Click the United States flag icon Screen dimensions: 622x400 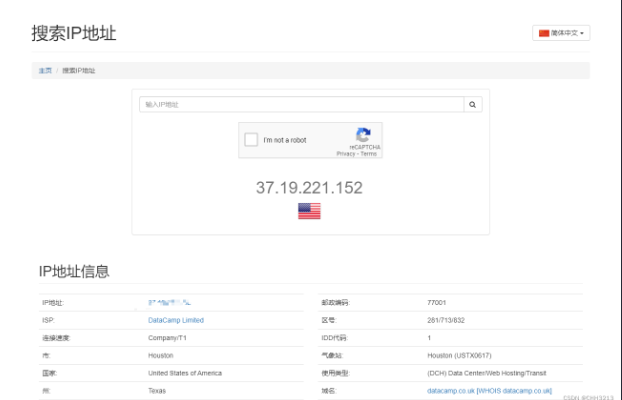point(309,211)
